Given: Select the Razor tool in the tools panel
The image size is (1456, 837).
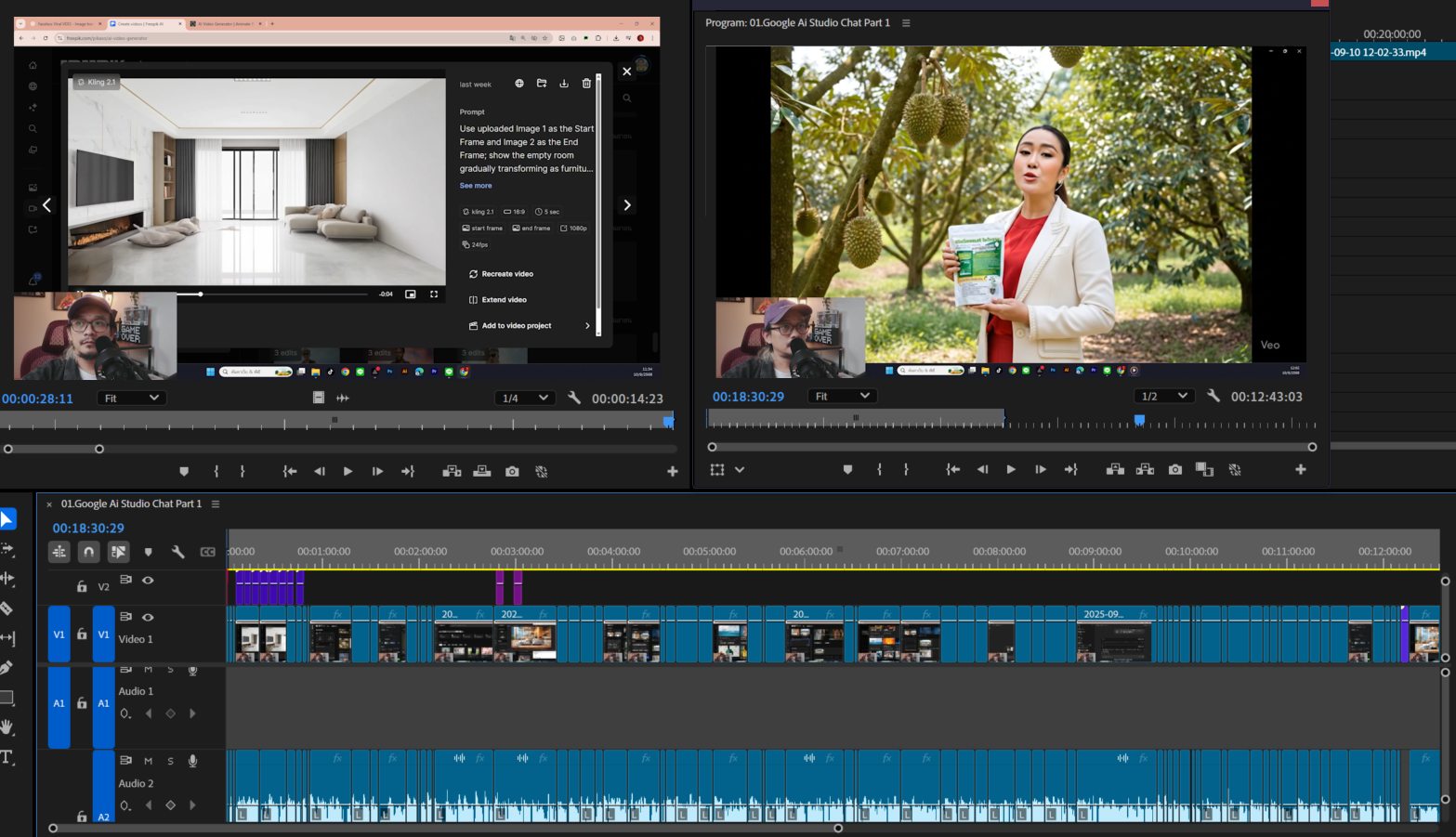Looking at the screenshot, I should point(7,608).
